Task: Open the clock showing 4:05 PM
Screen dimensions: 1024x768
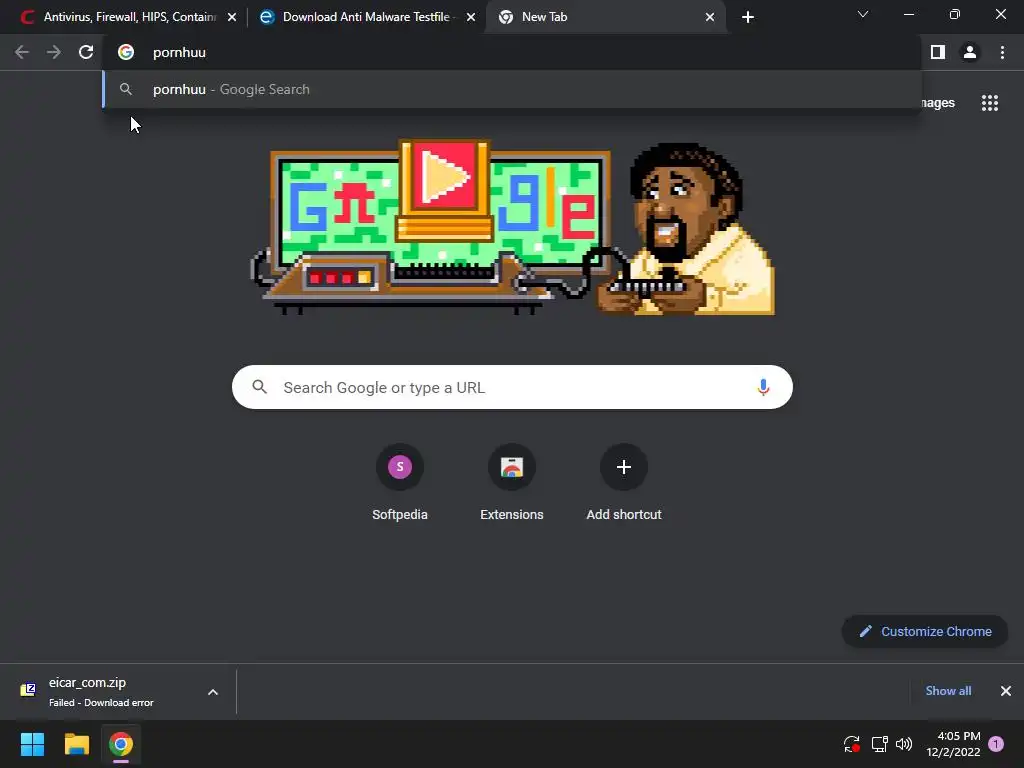Action: coord(953,744)
